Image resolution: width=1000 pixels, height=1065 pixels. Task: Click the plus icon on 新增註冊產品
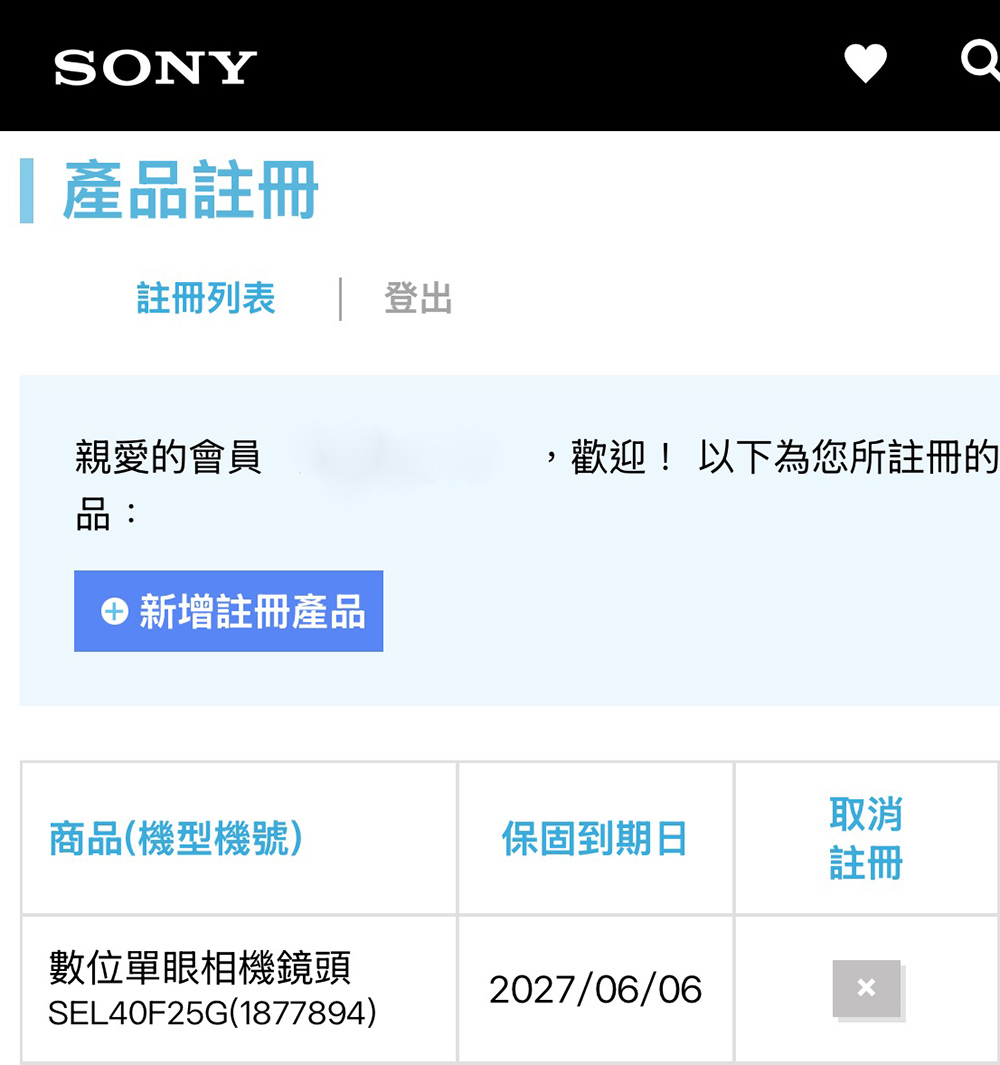[x=115, y=611]
